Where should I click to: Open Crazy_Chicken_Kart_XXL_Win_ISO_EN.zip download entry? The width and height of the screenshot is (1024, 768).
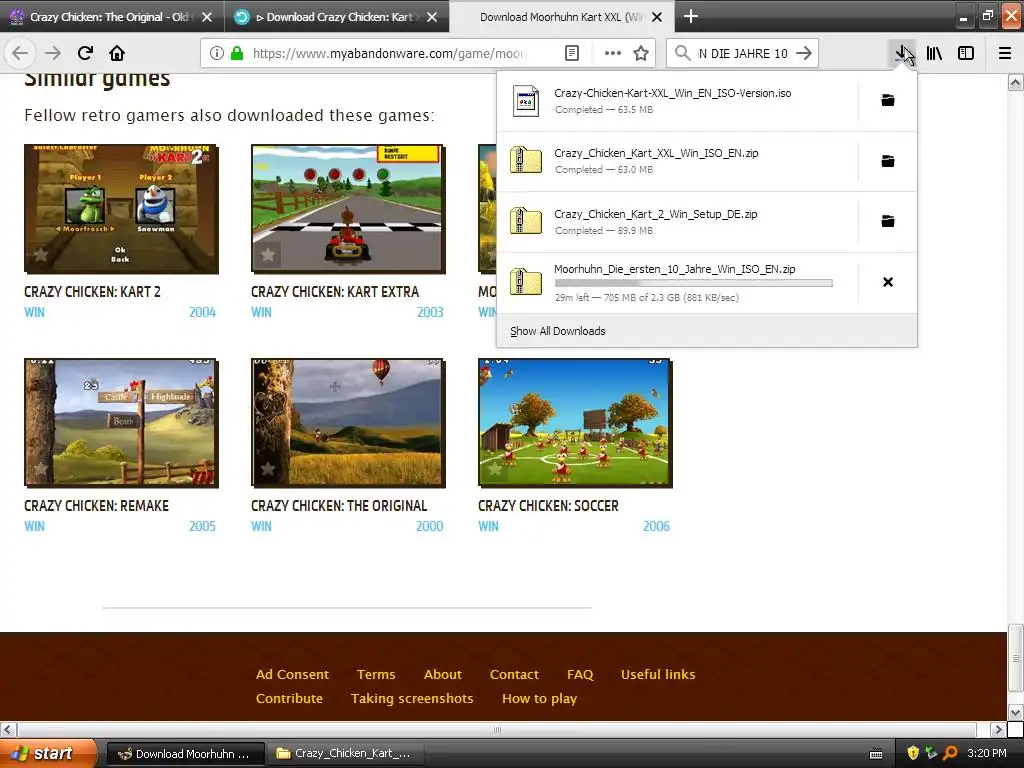[x=677, y=161]
